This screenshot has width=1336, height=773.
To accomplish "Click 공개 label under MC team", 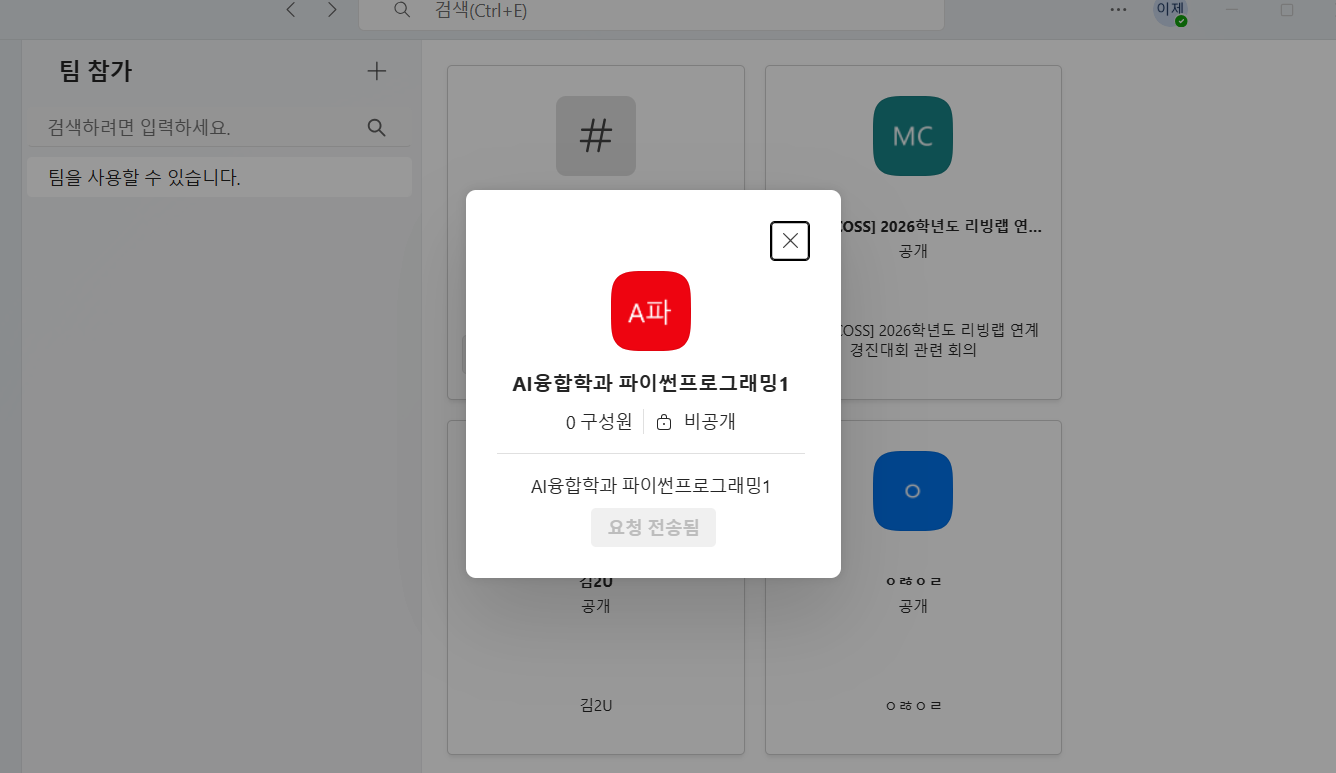I will pos(913,252).
